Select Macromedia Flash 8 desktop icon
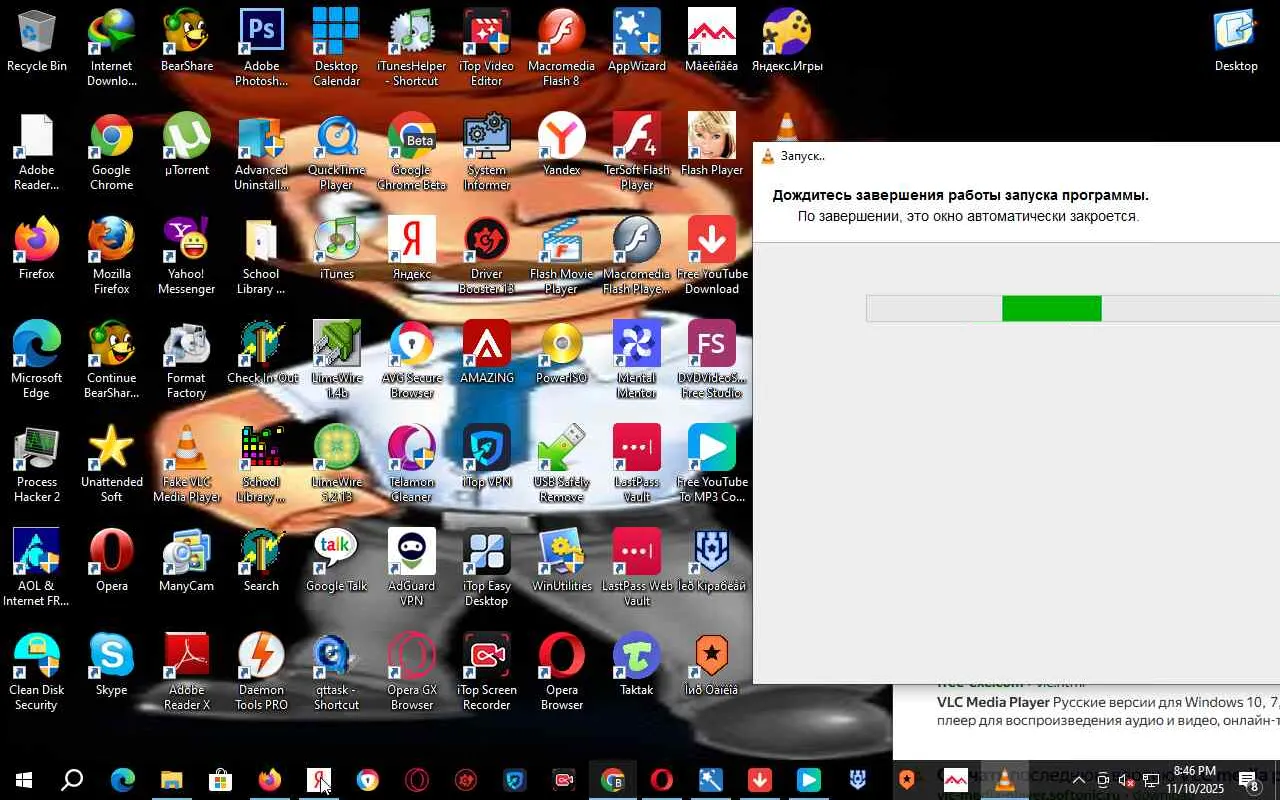 562,48
